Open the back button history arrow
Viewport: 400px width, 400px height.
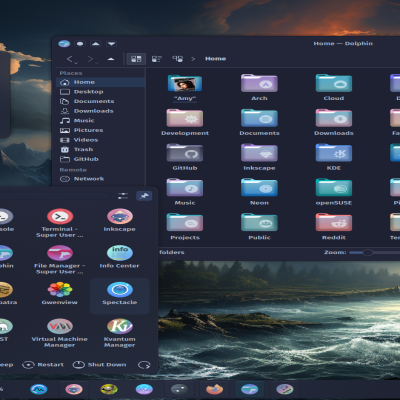76,62
